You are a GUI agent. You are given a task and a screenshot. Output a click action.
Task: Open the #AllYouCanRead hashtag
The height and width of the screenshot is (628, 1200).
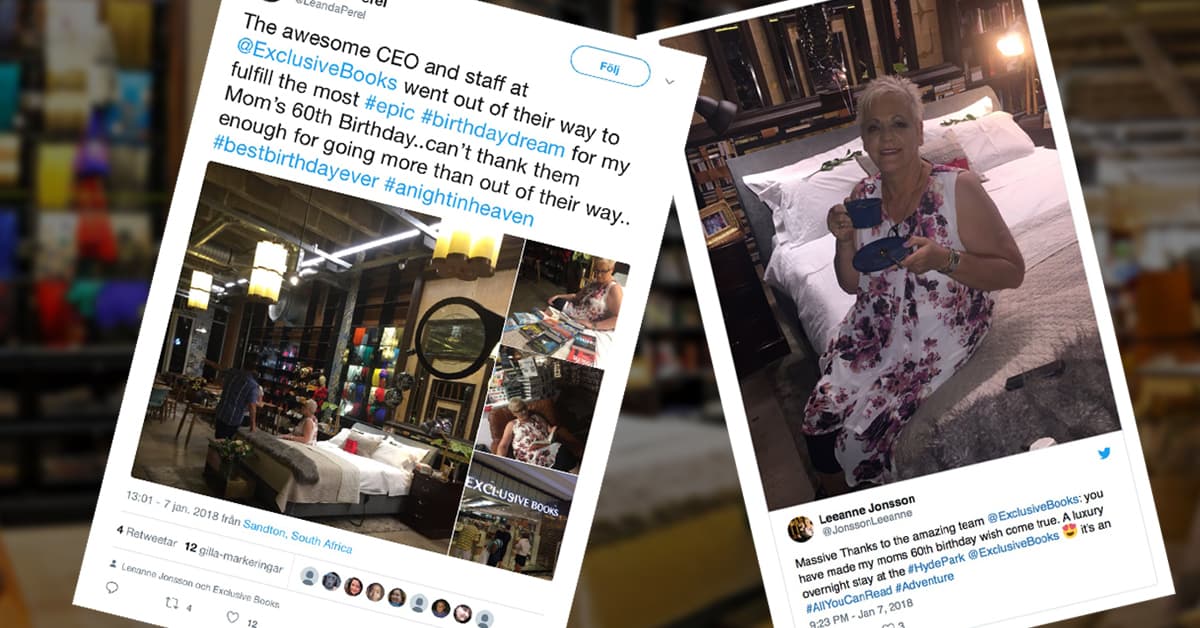(x=848, y=597)
